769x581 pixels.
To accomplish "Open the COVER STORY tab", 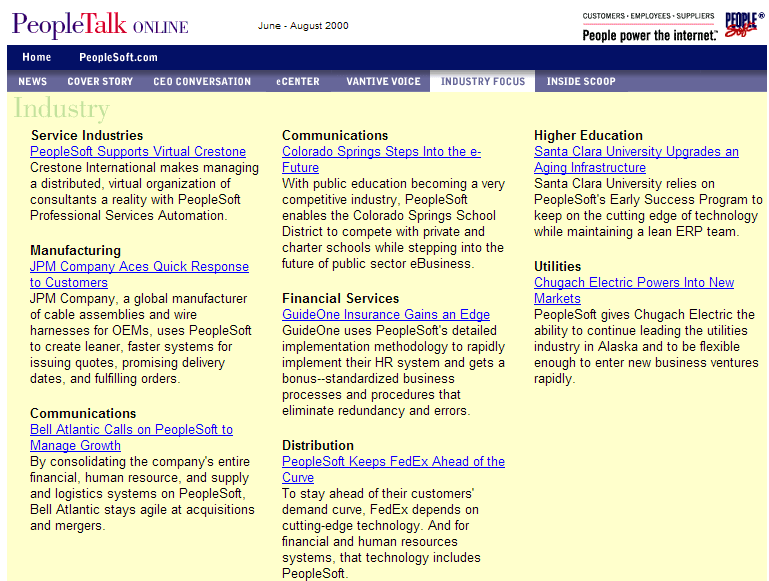I will point(100,81).
